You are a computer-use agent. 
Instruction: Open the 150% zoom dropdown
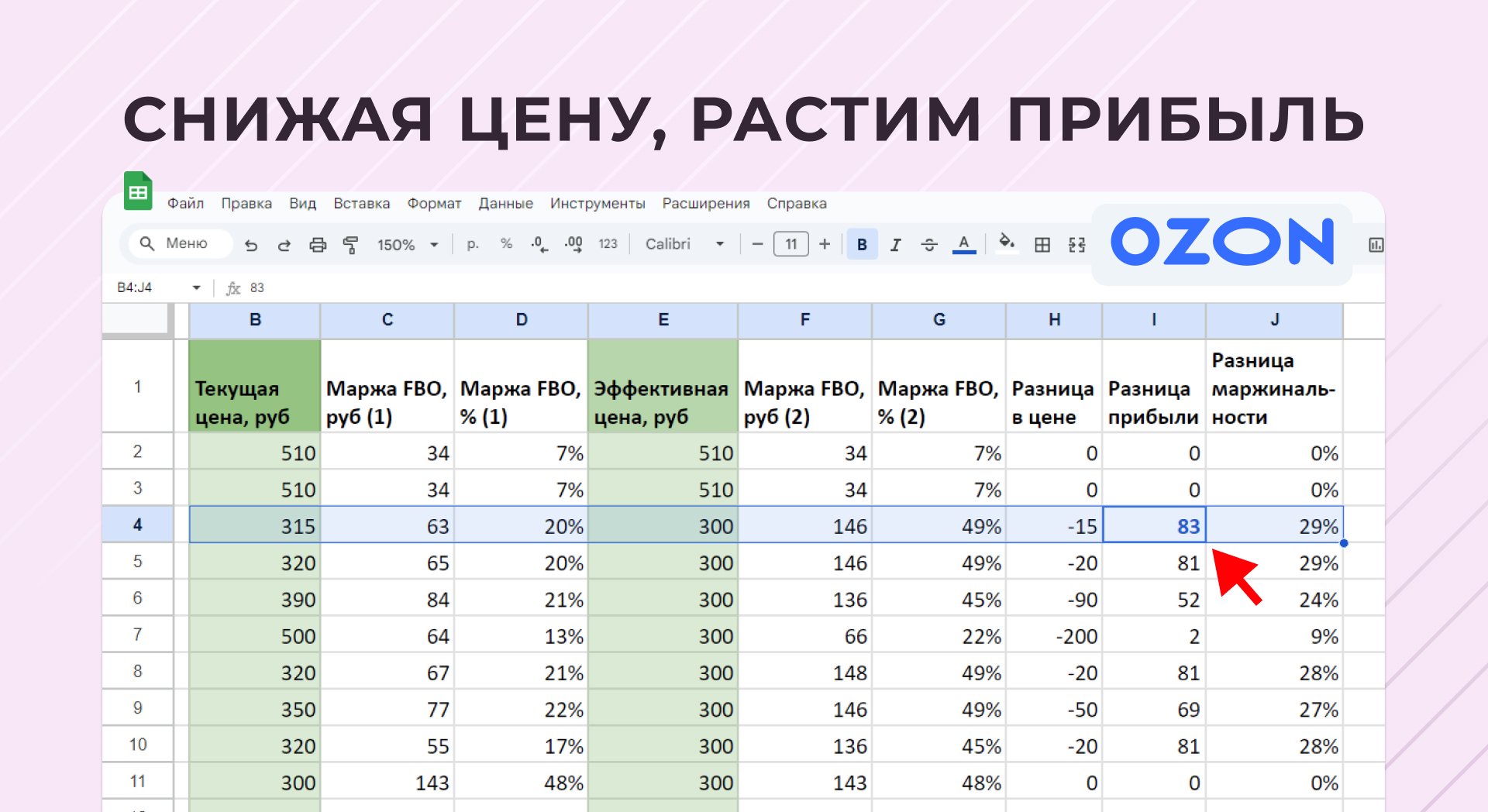[x=408, y=245]
